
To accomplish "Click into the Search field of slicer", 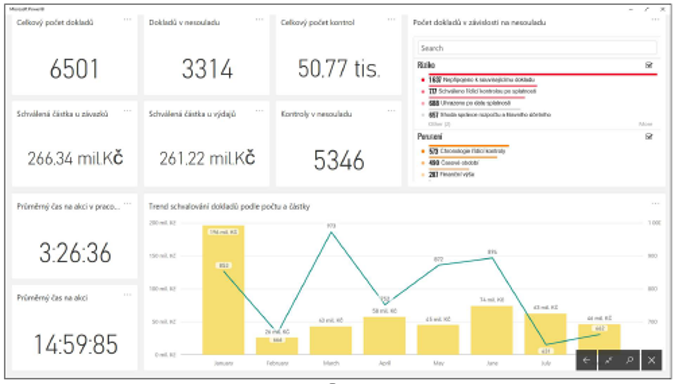I will [x=537, y=48].
